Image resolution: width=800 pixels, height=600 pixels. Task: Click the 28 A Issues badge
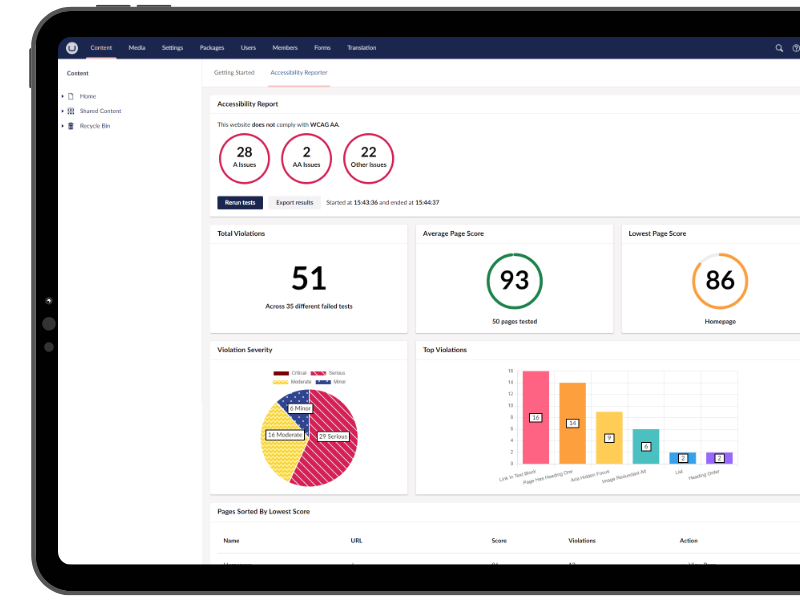click(244, 158)
